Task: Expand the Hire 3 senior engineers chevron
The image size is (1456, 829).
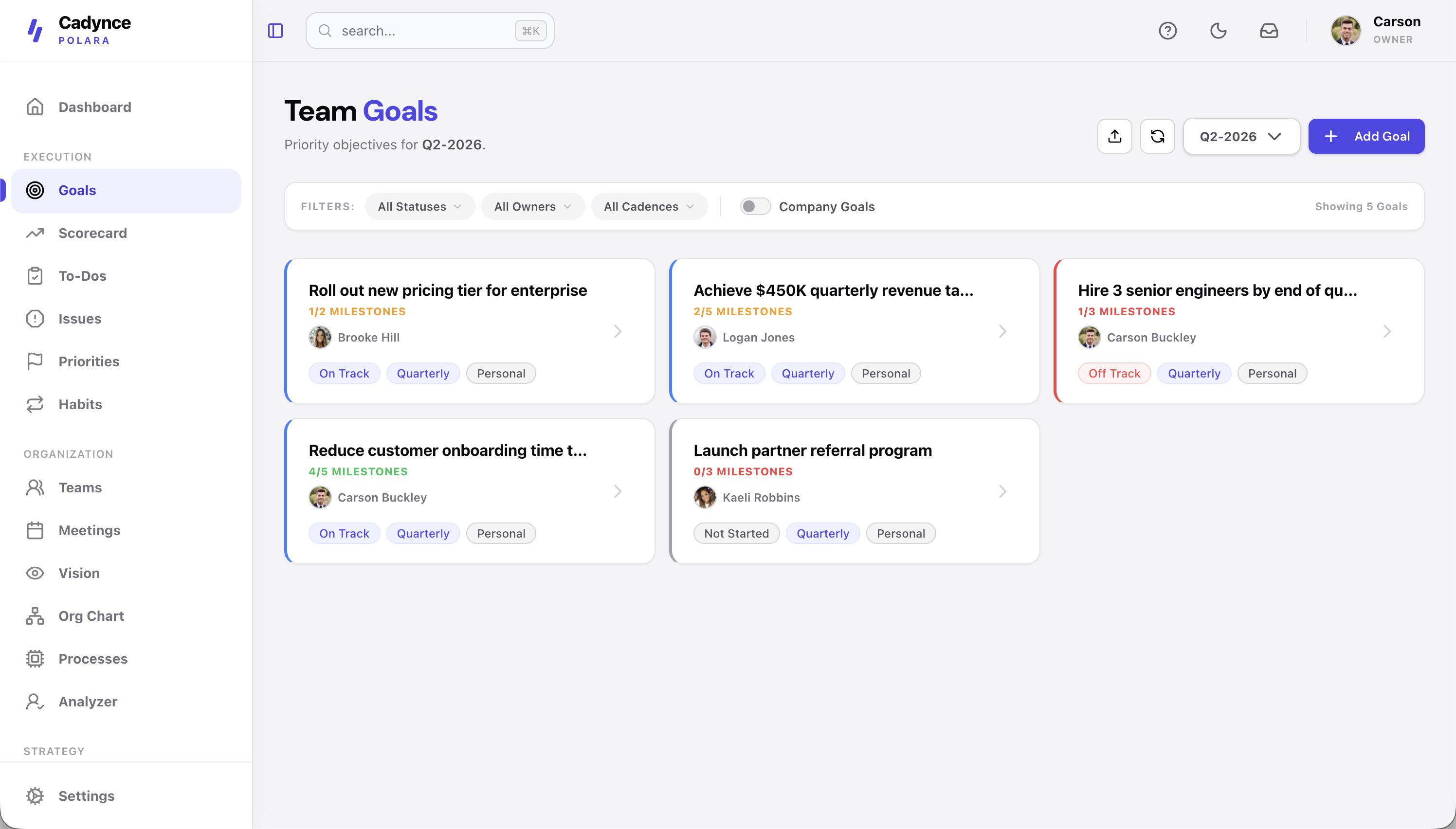Action: [x=1387, y=331]
